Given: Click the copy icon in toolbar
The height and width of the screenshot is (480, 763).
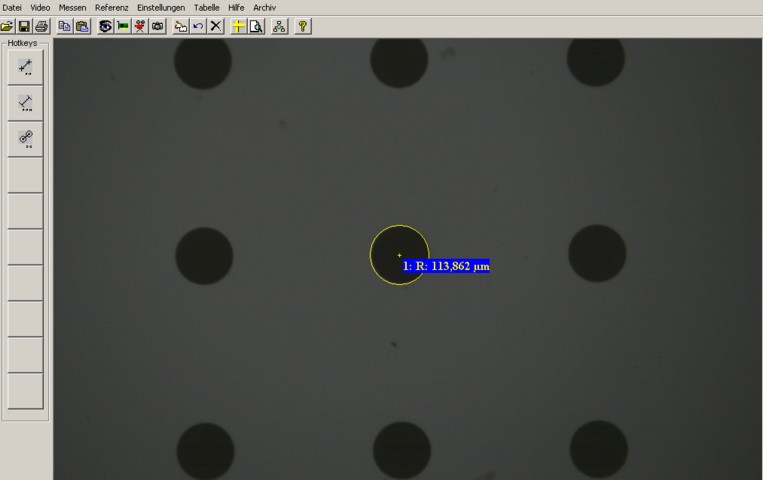Looking at the screenshot, I should point(65,26).
